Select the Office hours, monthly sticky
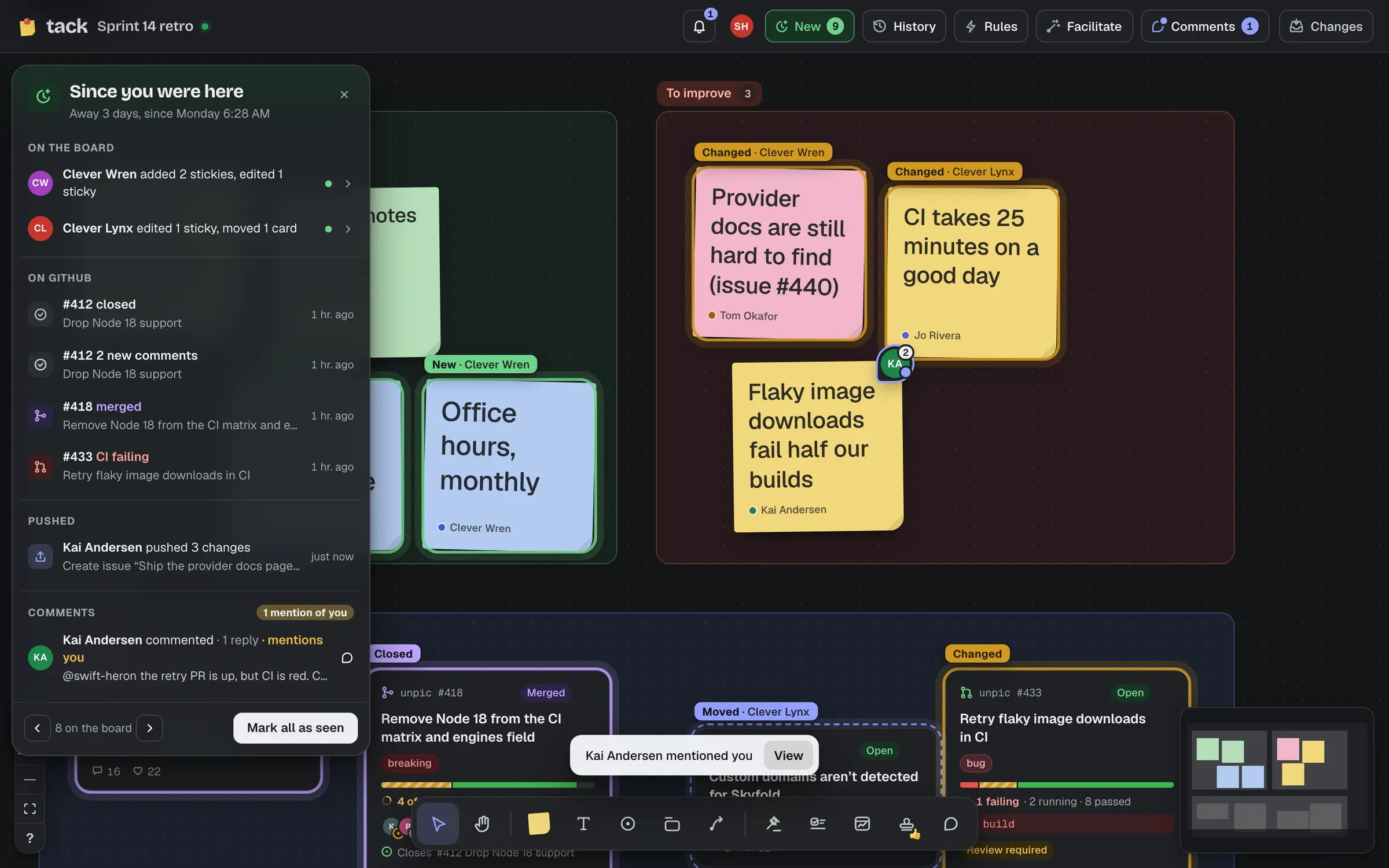Image resolution: width=1389 pixels, height=868 pixels. pyautogui.click(x=509, y=466)
